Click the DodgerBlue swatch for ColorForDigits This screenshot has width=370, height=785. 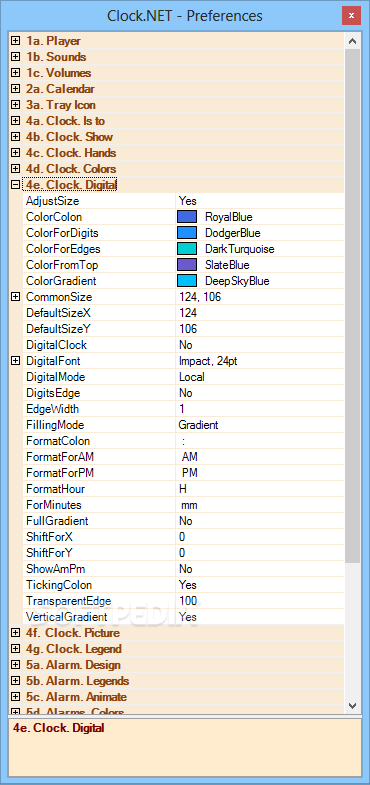pyautogui.click(x=187, y=233)
